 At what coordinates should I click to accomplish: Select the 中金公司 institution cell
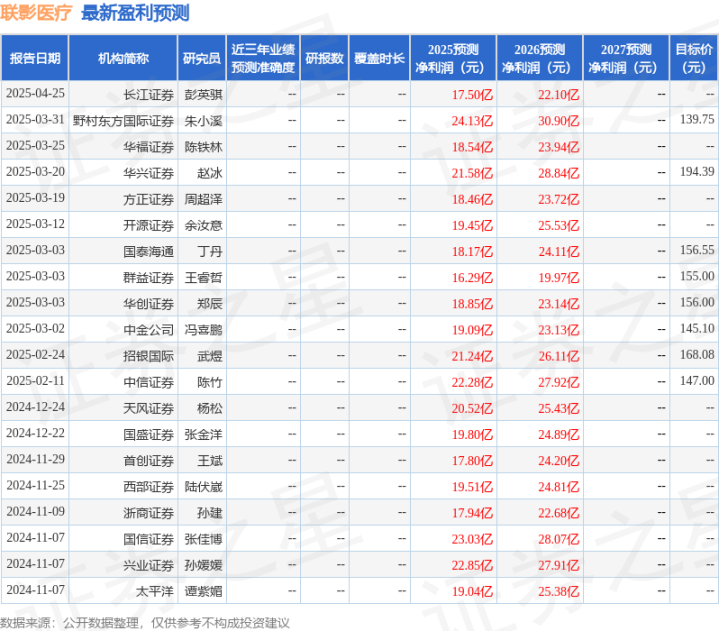148,330
